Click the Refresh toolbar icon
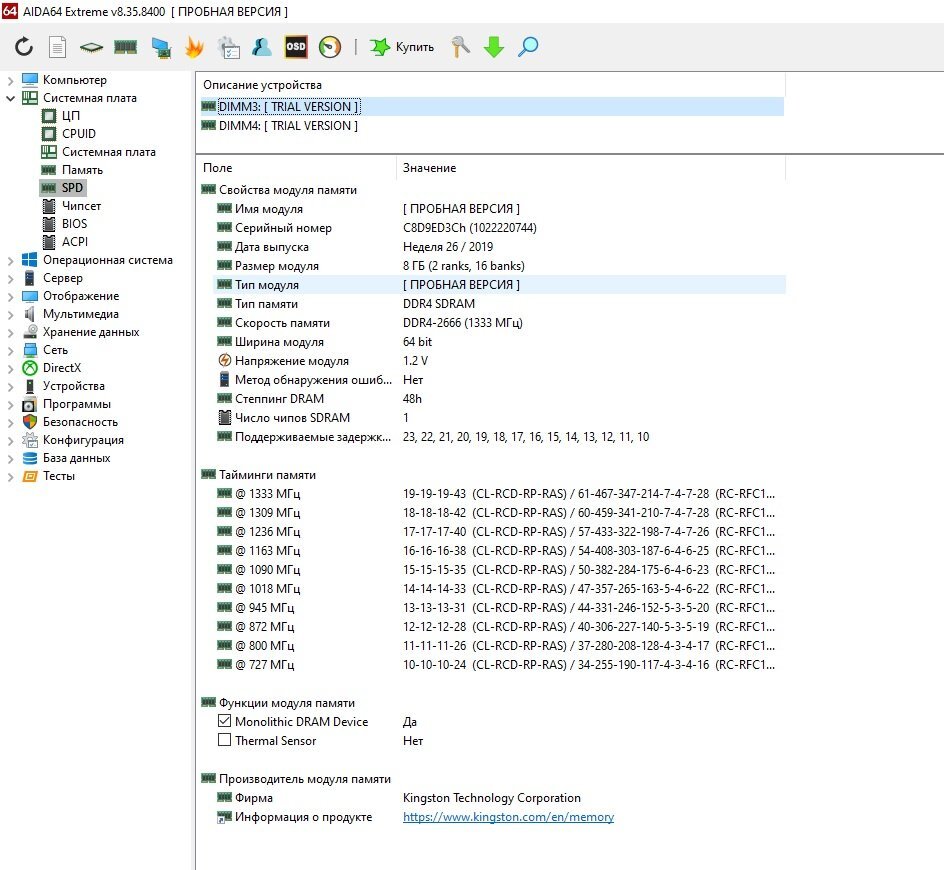Viewport: 944px width, 870px height. coord(24,47)
